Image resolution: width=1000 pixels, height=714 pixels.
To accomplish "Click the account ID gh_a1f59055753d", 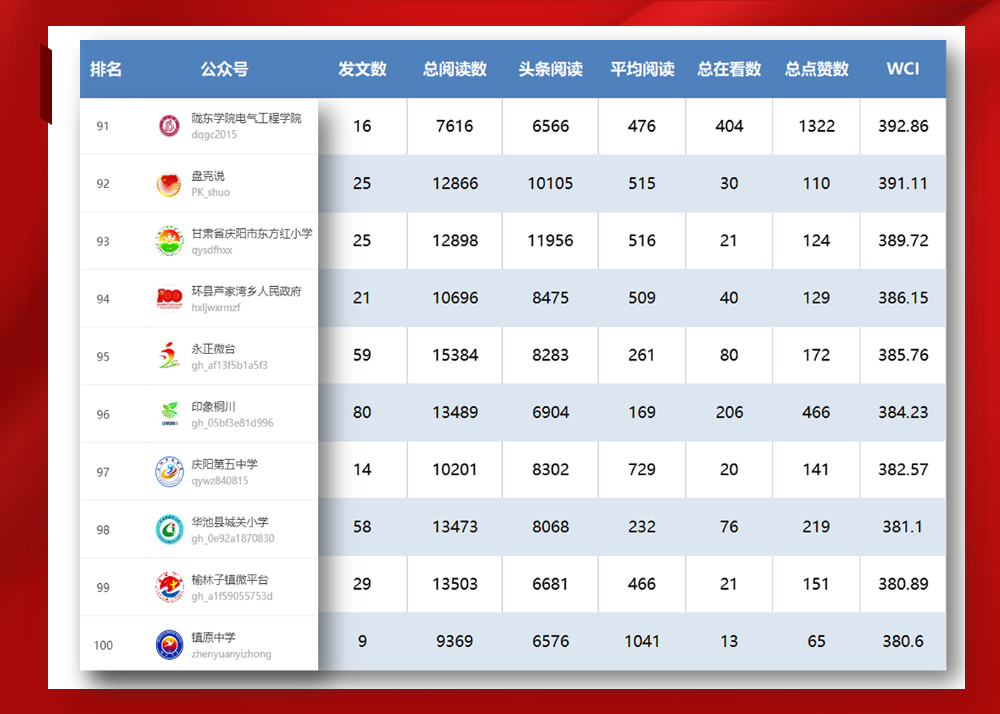I will tap(232, 596).
